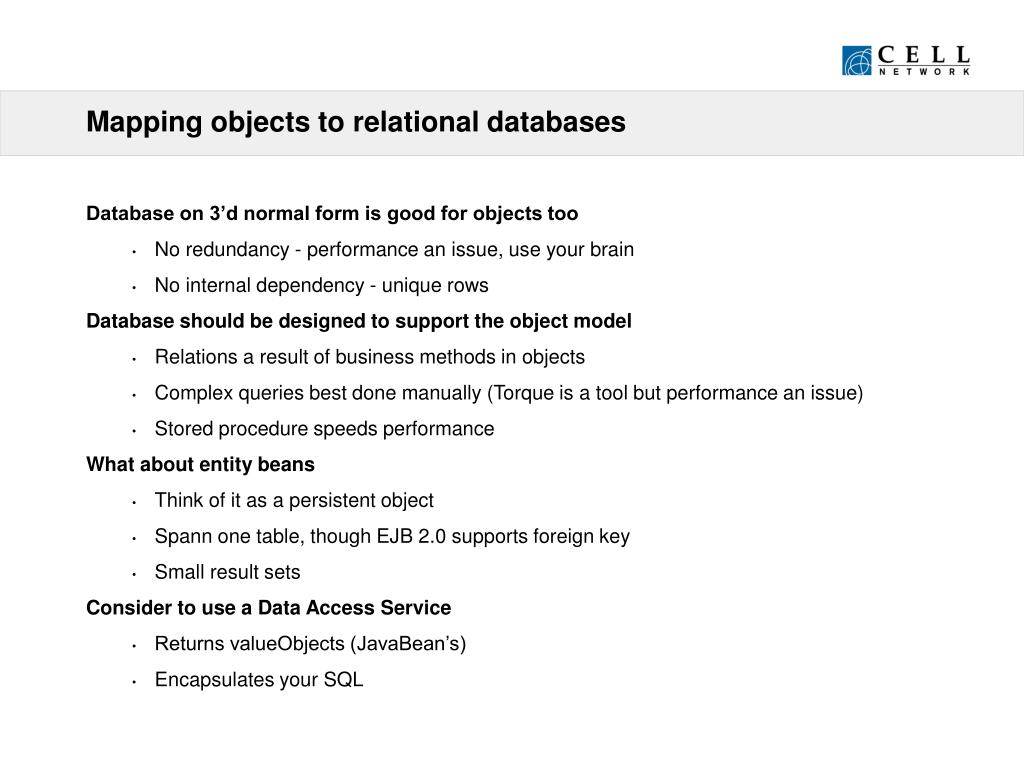The height and width of the screenshot is (768, 1024).
Task: Click 'Returns valueObjects (JavaBean's)' line
Action: click(x=310, y=644)
